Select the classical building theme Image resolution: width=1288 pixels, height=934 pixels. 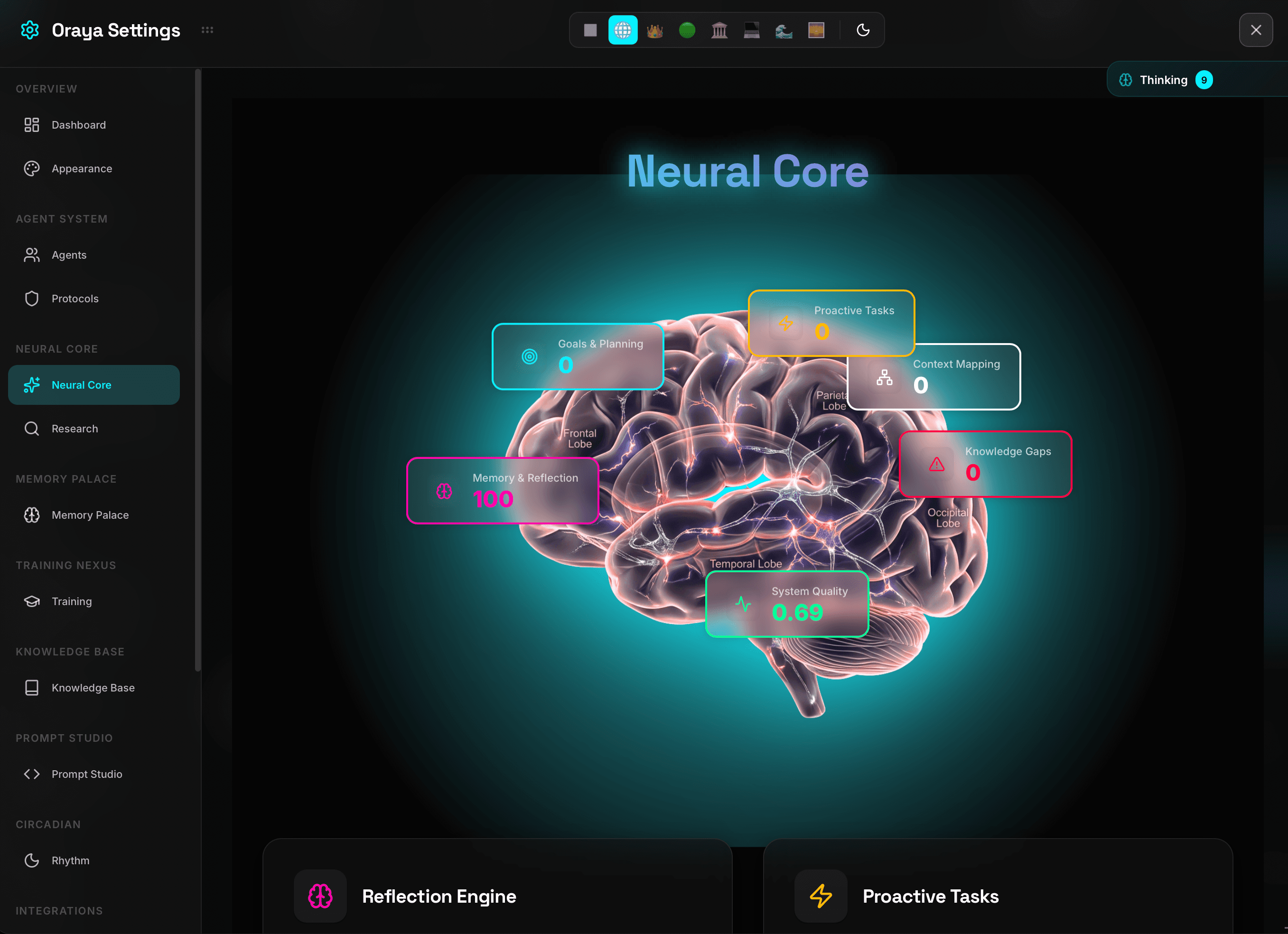pyautogui.click(x=719, y=30)
